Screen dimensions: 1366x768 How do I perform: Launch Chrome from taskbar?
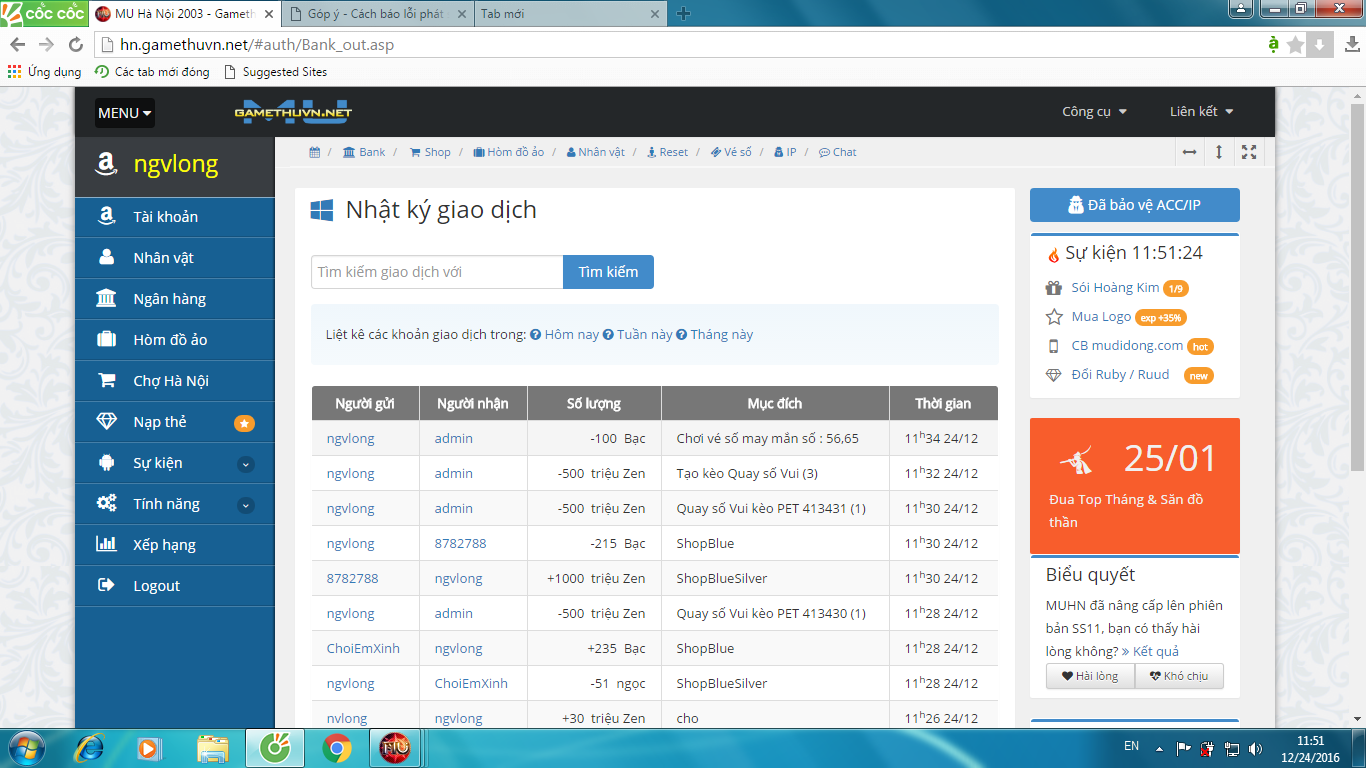(x=336, y=748)
